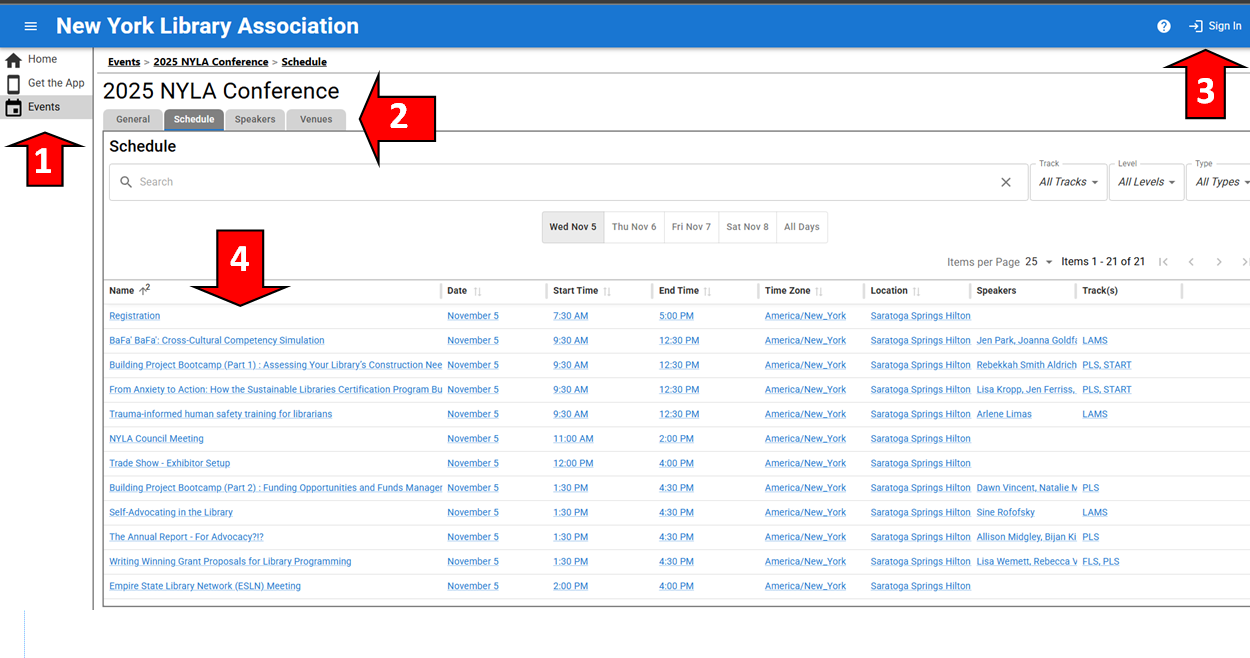Show All Days in schedule

click(801, 227)
